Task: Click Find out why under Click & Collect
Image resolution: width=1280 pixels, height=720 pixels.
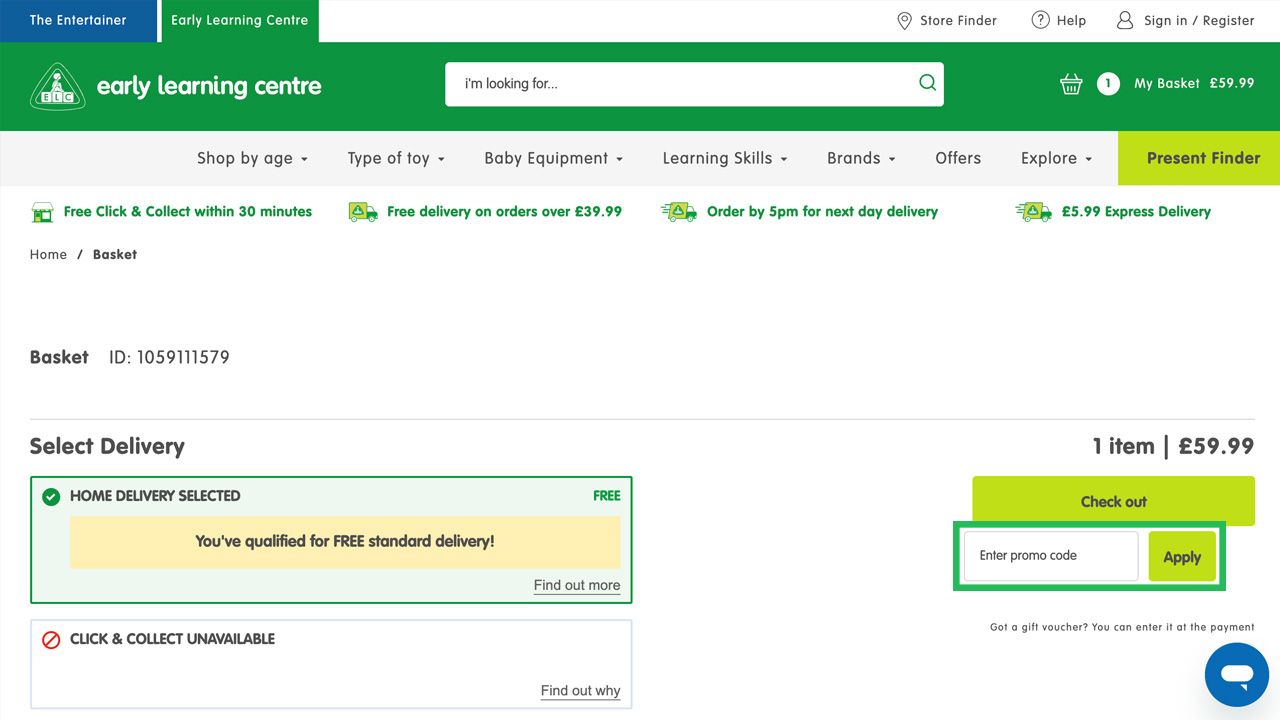Action: click(x=580, y=691)
